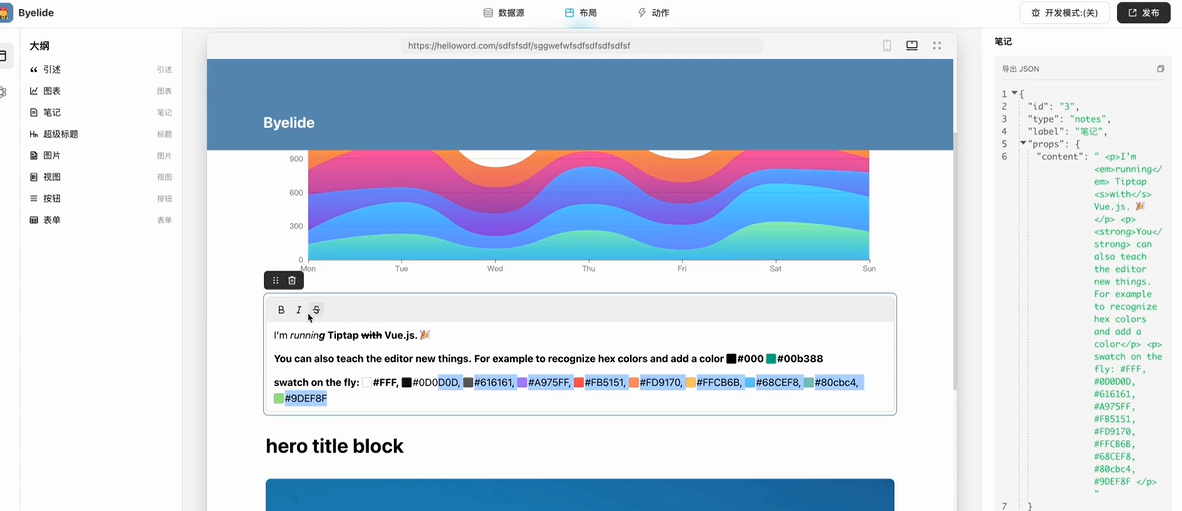This screenshot has width=1182, height=511.
Task: Open the 动作 tab
Action: pos(653,13)
